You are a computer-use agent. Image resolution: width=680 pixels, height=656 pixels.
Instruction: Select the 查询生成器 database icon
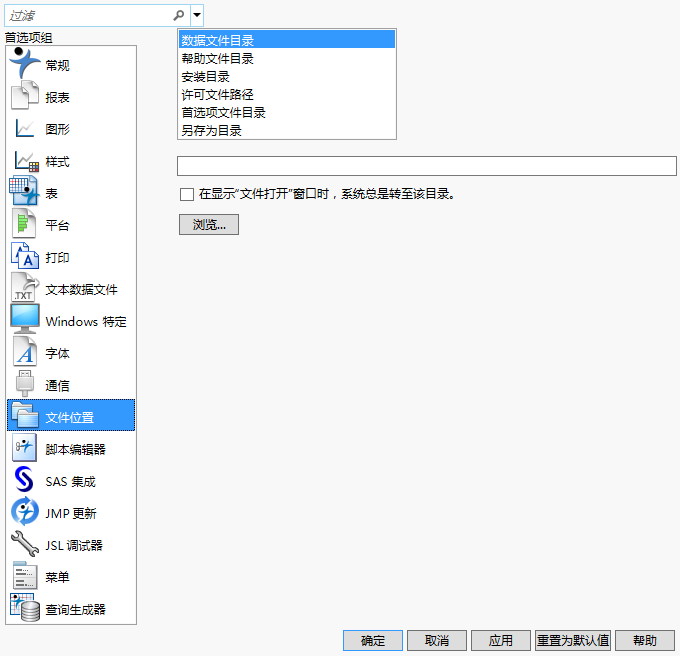[x=25, y=608]
